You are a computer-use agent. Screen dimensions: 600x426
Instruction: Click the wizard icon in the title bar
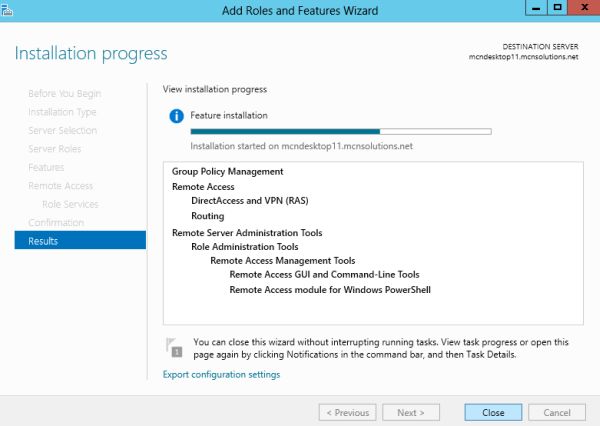tap(7, 10)
